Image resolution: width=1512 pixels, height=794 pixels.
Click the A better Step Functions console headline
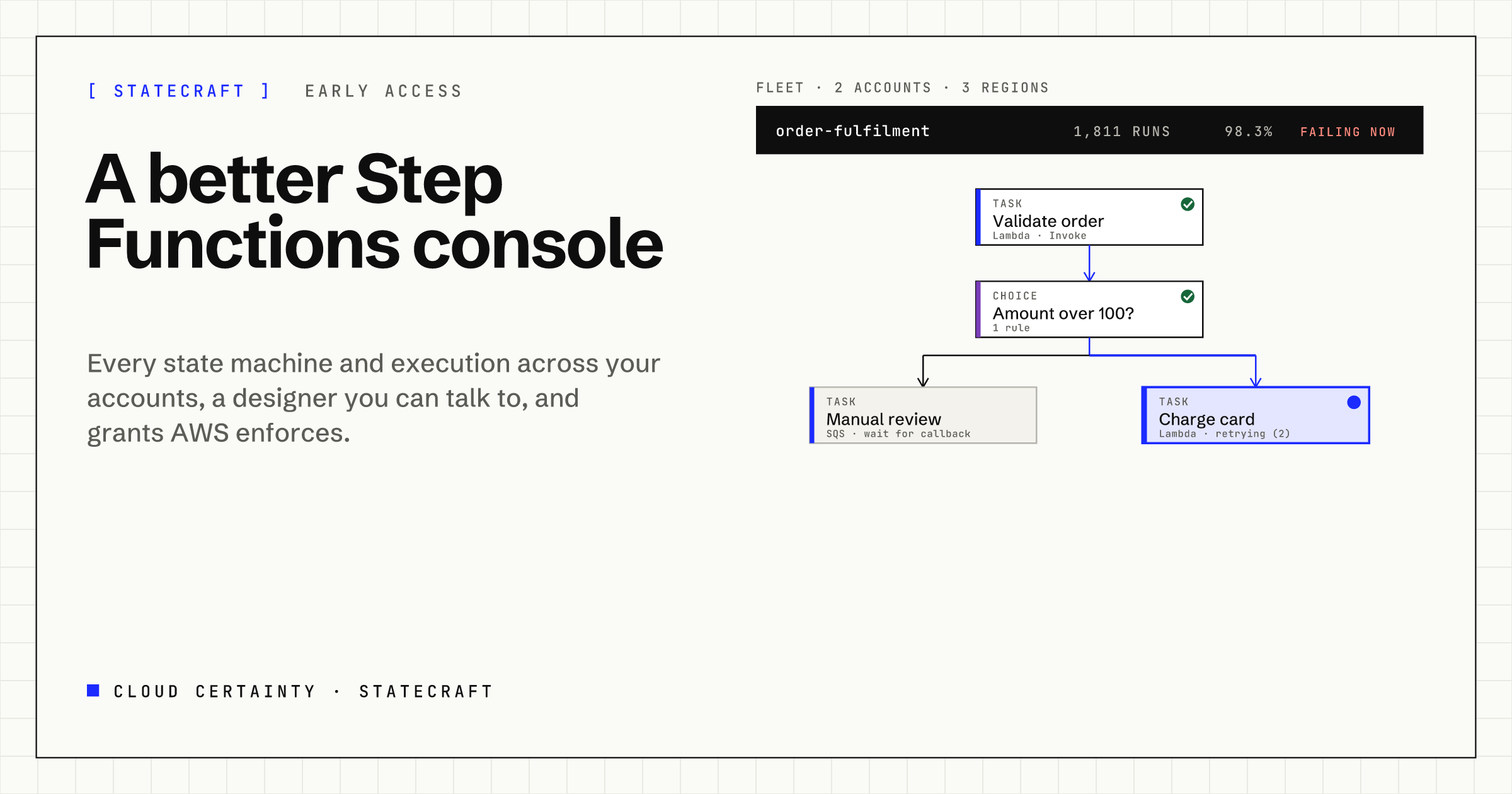(x=375, y=212)
